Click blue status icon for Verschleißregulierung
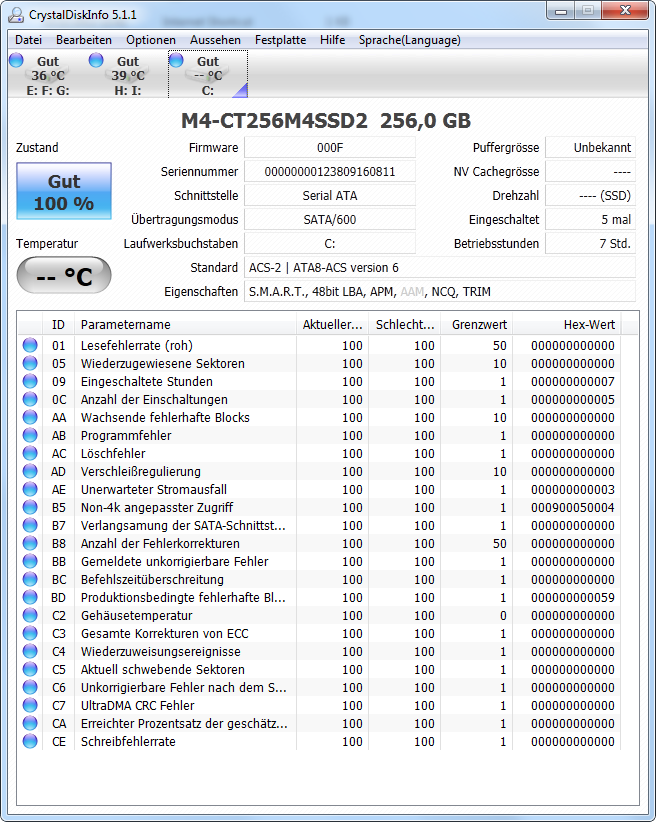The image size is (656, 822). pos(30,471)
